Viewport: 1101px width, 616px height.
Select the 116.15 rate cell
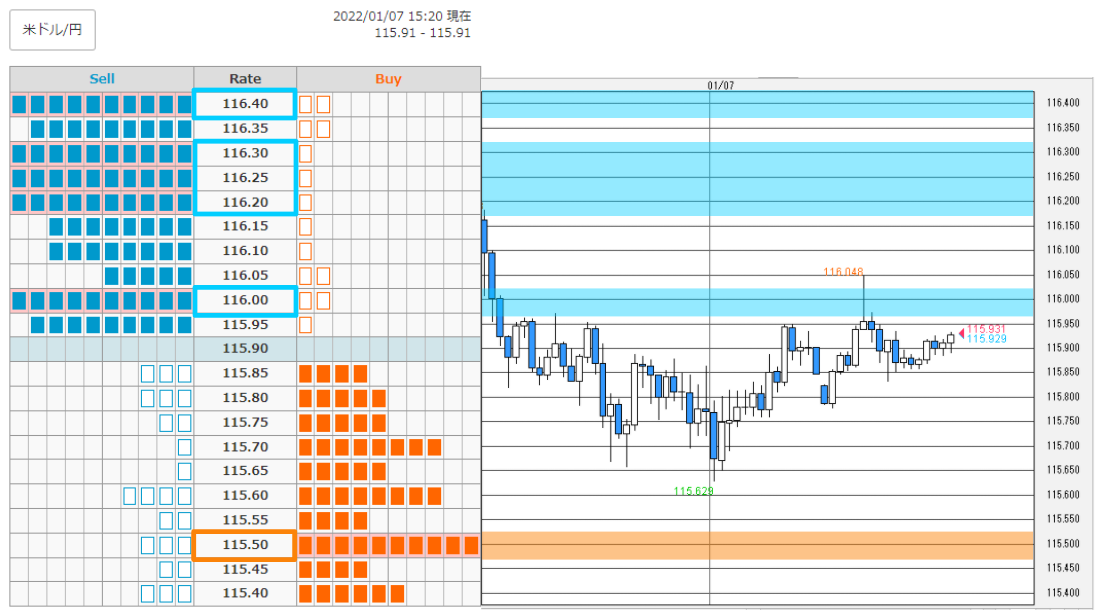245,226
